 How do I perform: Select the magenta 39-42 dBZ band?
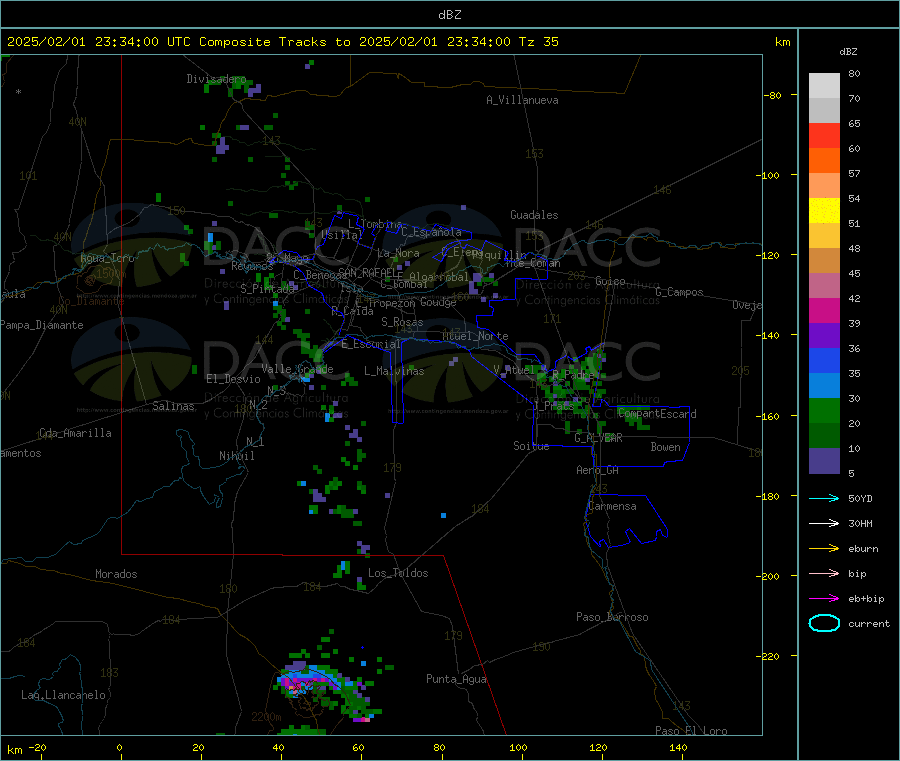[x=824, y=310]
